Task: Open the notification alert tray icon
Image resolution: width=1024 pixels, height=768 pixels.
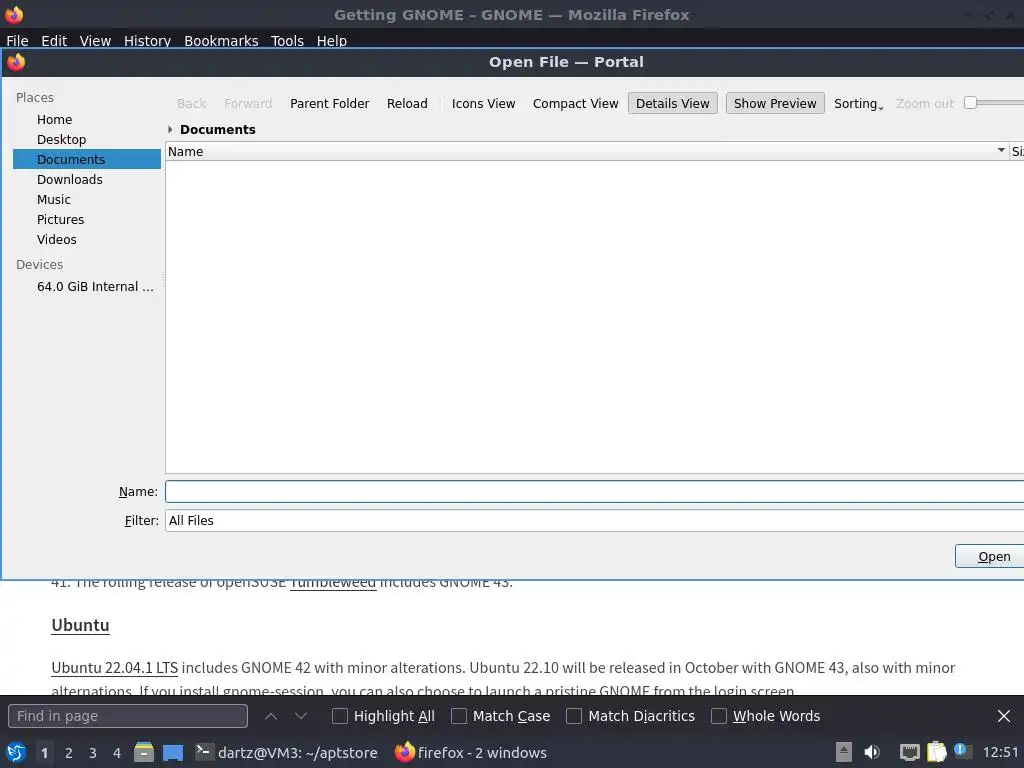Action: (963, 751)
